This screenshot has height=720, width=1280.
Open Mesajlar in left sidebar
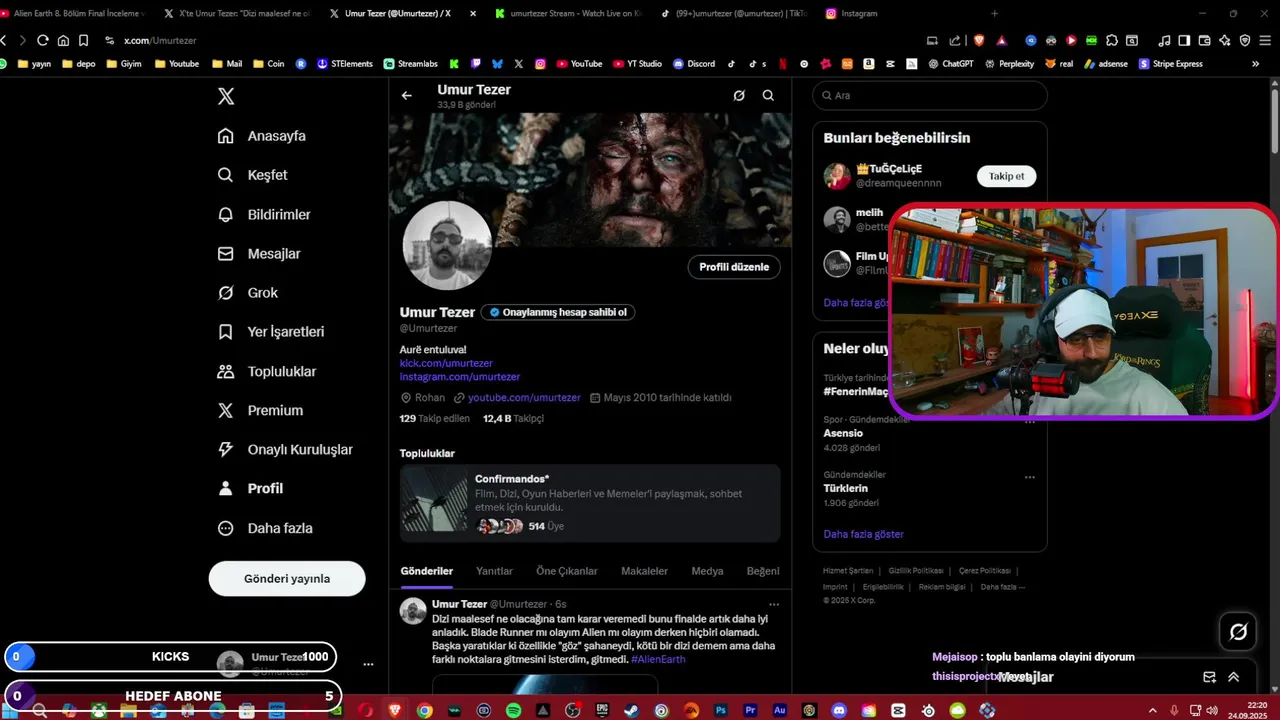point(259,254)
